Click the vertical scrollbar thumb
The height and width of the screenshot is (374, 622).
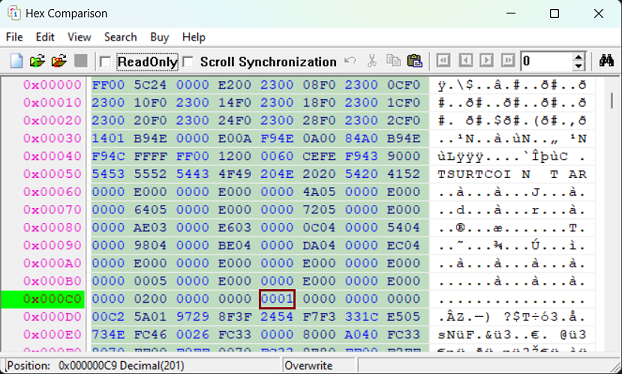pos(612,101)
